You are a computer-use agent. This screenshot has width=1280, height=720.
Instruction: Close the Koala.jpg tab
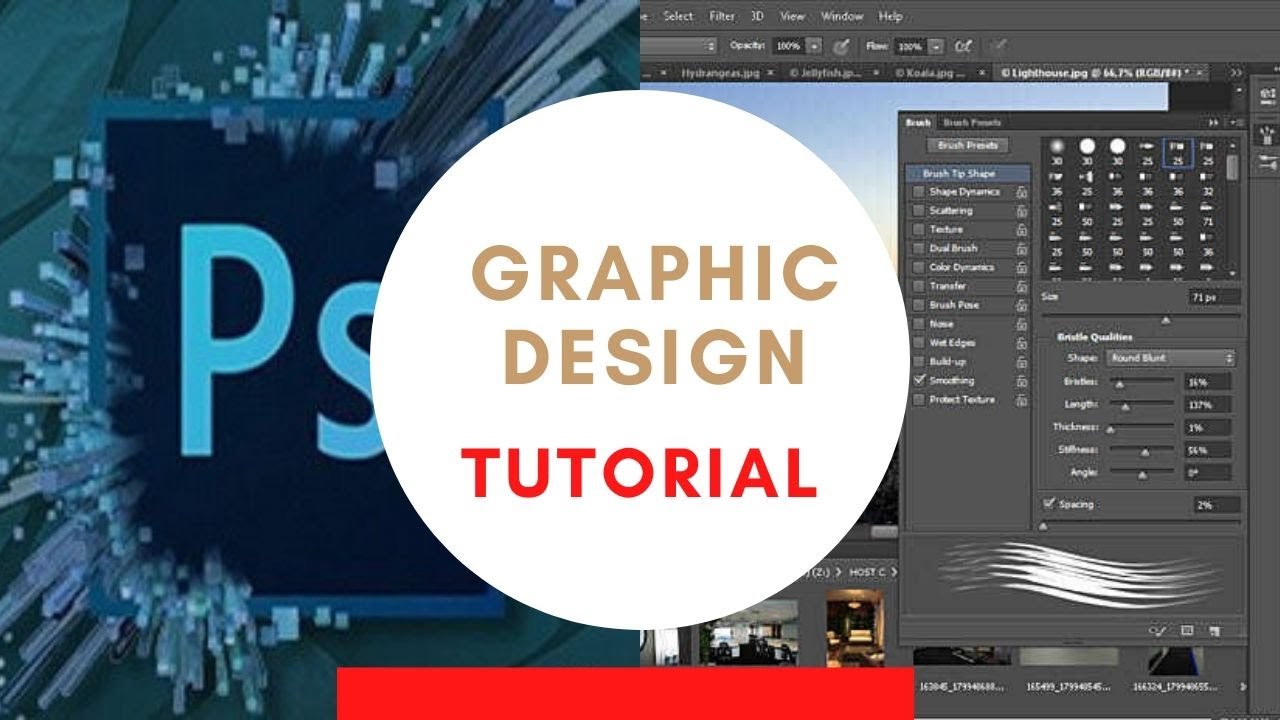[x=981, y=73]
